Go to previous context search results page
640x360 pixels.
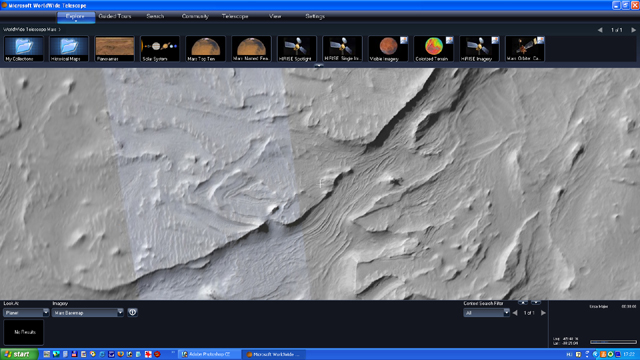point(515,313)
